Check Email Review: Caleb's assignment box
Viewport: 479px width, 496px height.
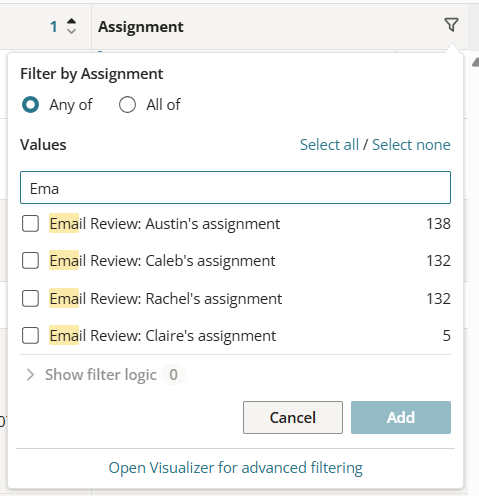pyautogui.click(x=30, y=260)
